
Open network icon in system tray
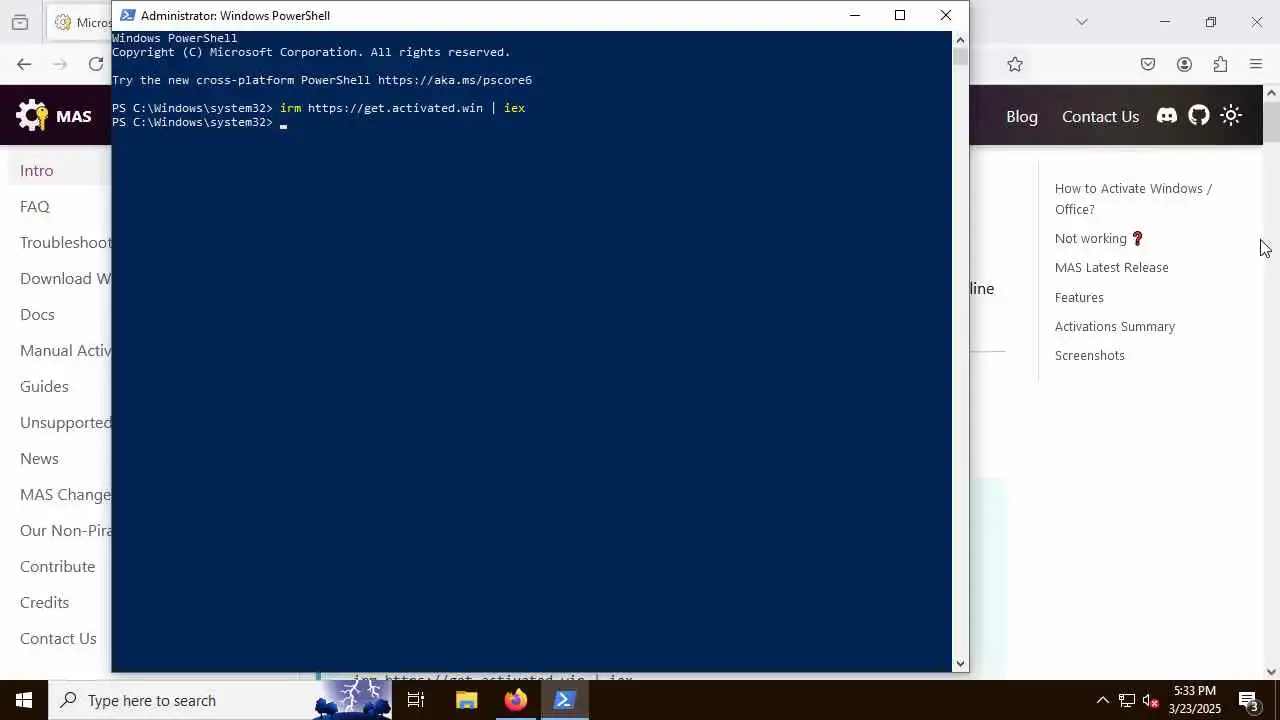click(x=1127, y=700)
